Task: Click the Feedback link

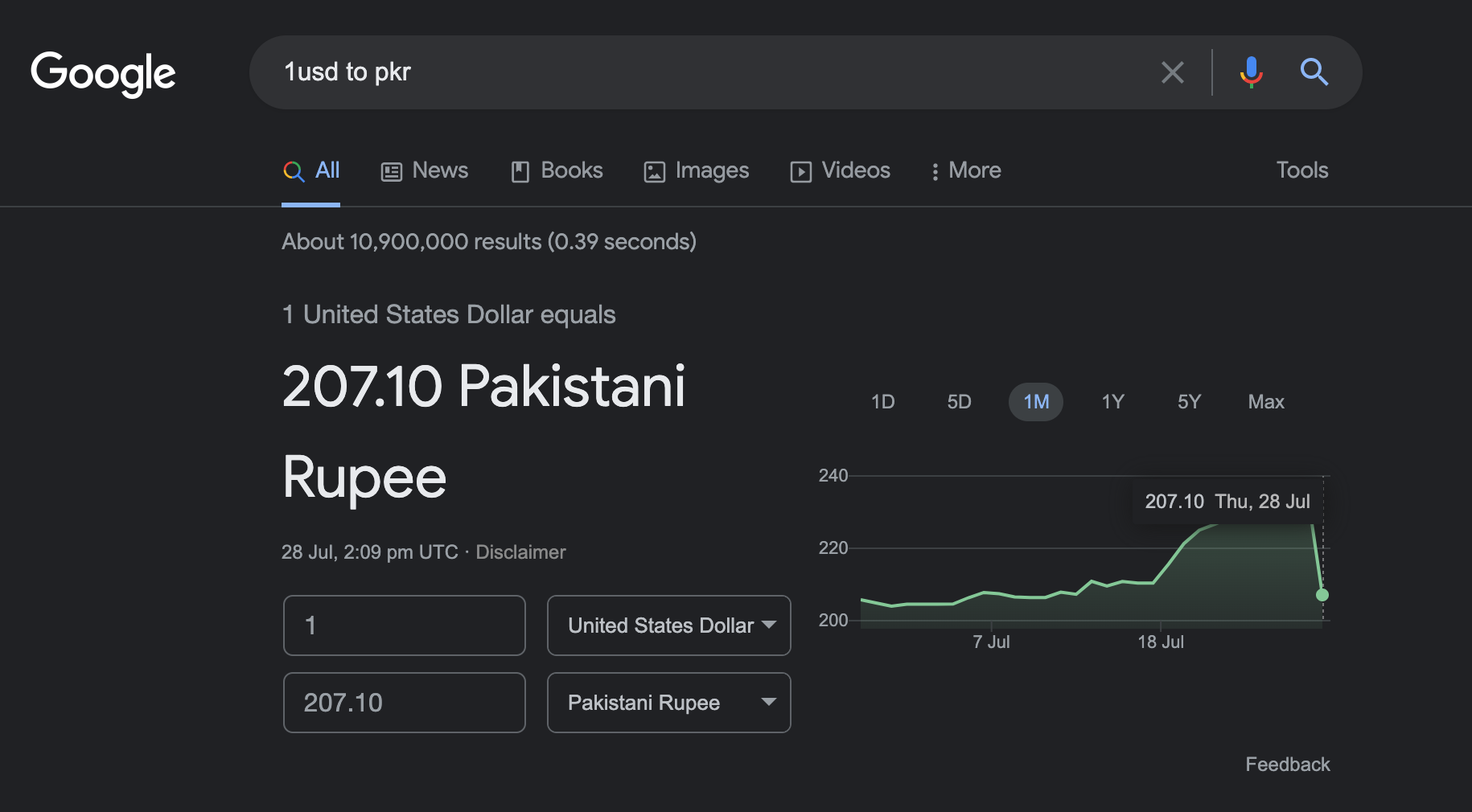Action: (1288, 765)
